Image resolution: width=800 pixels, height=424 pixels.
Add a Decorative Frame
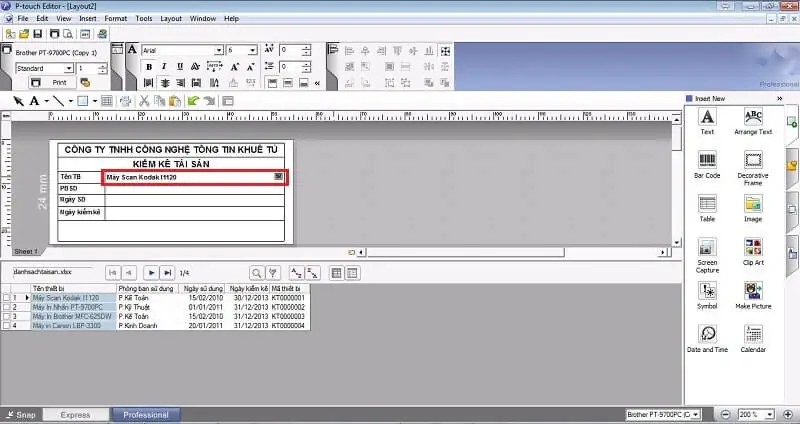pyautogui.click(x=753, y=168)
